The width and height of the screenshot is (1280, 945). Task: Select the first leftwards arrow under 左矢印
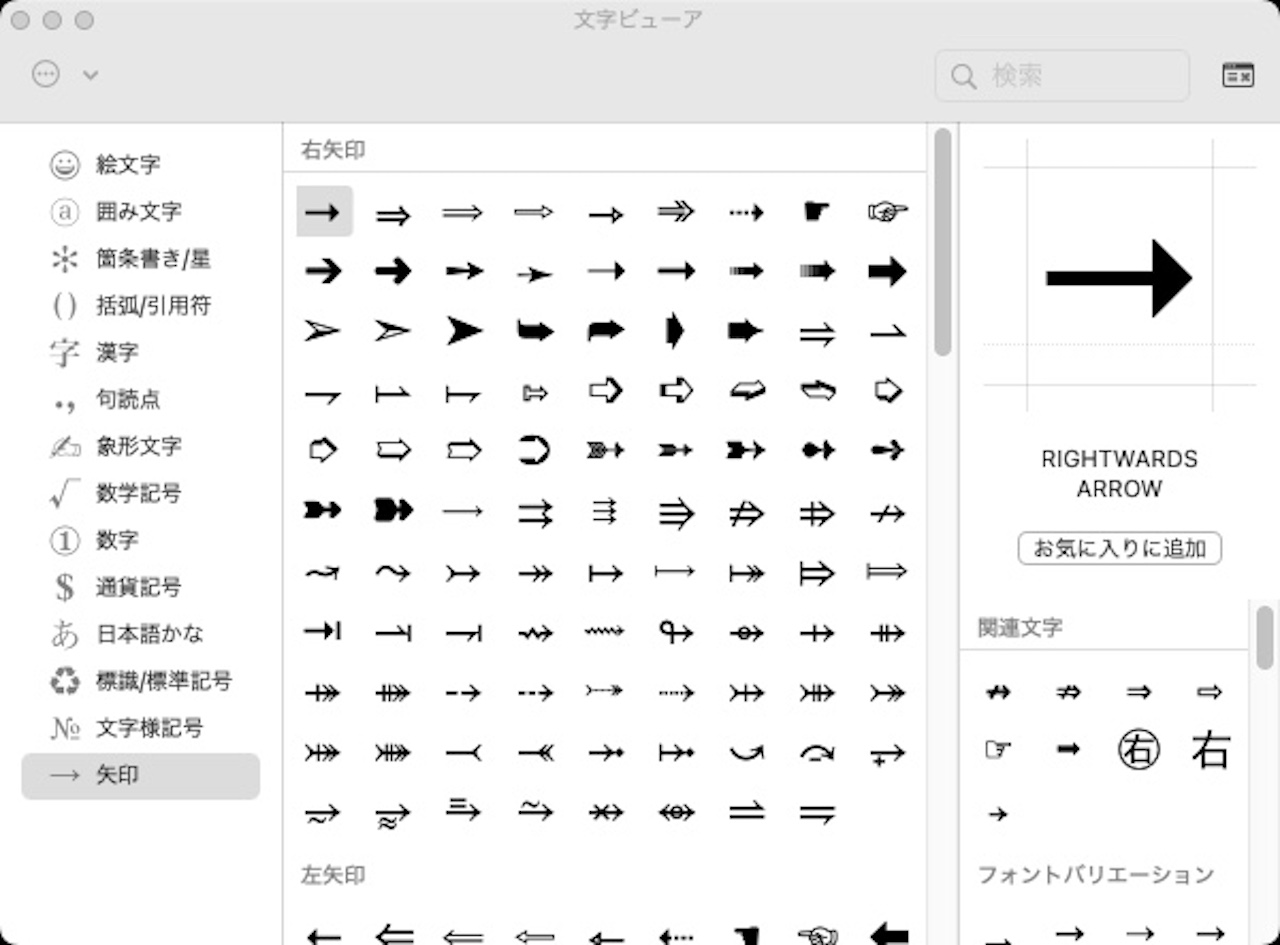(322, 936)
